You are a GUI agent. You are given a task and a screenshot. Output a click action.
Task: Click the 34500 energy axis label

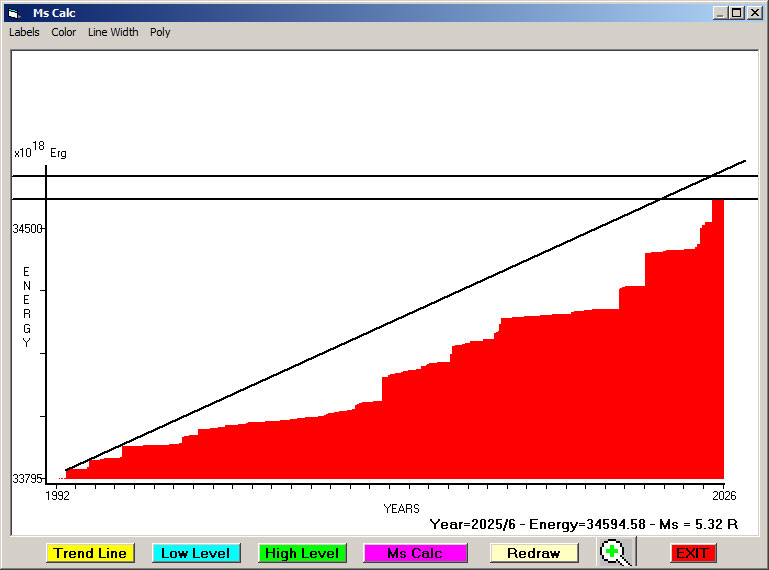pyautogui.click(x=28, y=229)
